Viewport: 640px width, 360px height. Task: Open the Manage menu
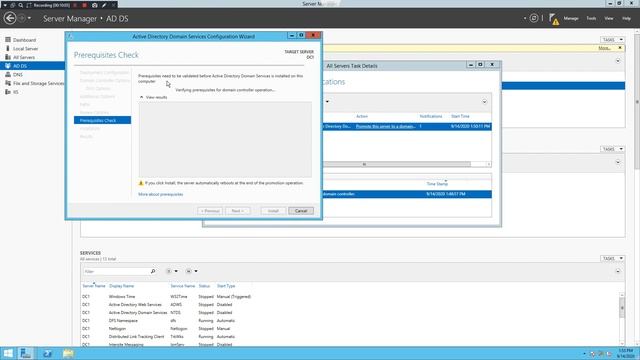coord(571,18)
